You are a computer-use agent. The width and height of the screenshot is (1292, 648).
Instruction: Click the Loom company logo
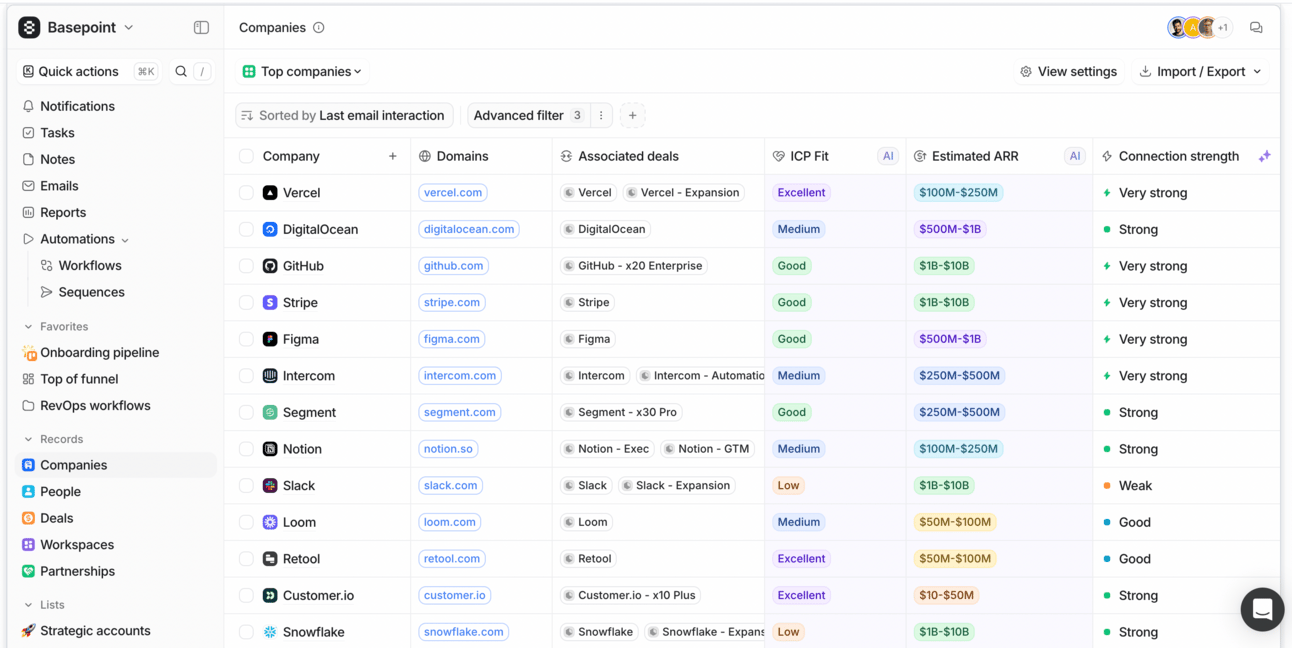[270, 522]
